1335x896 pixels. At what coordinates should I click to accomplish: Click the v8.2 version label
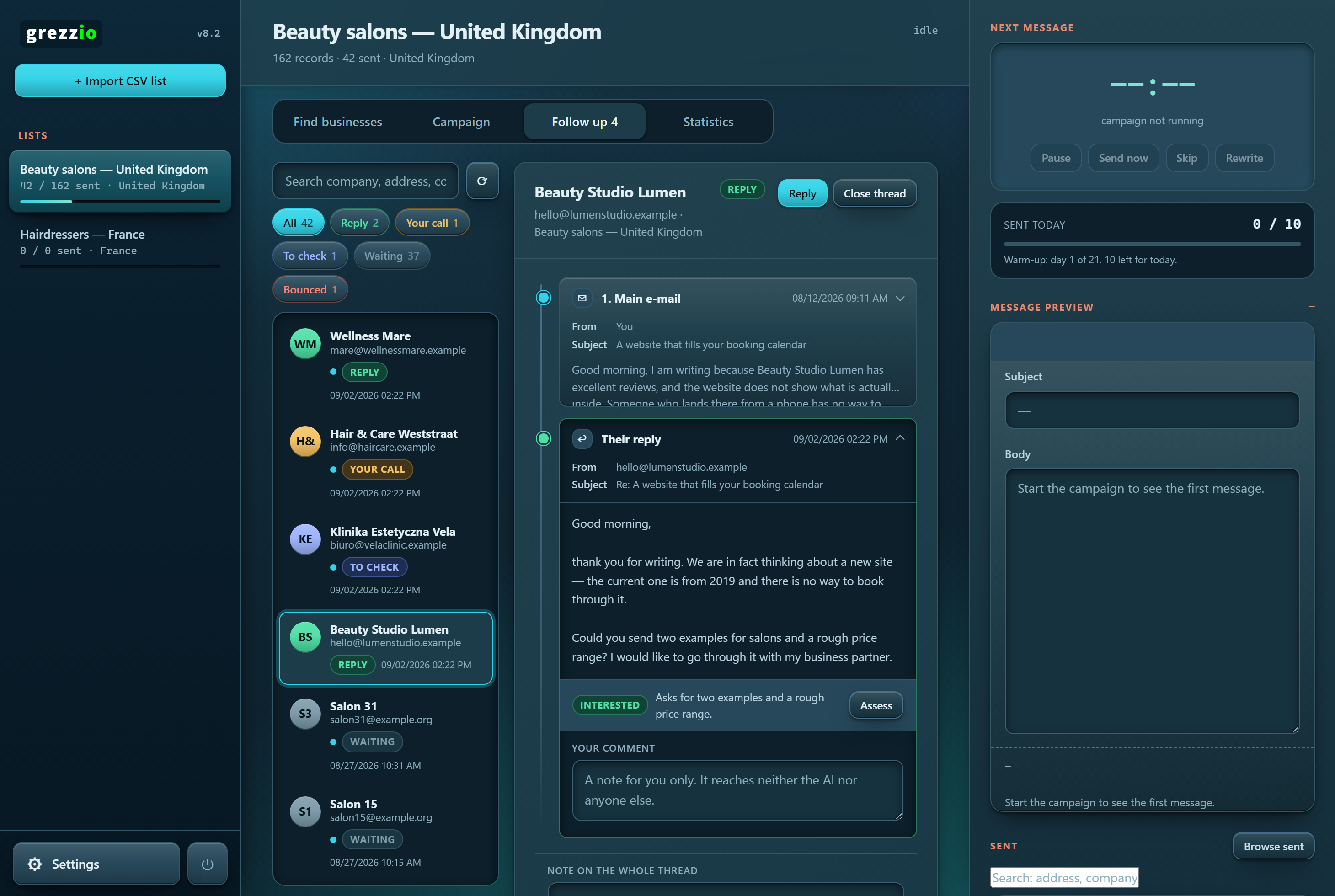[x=208, y=33]
